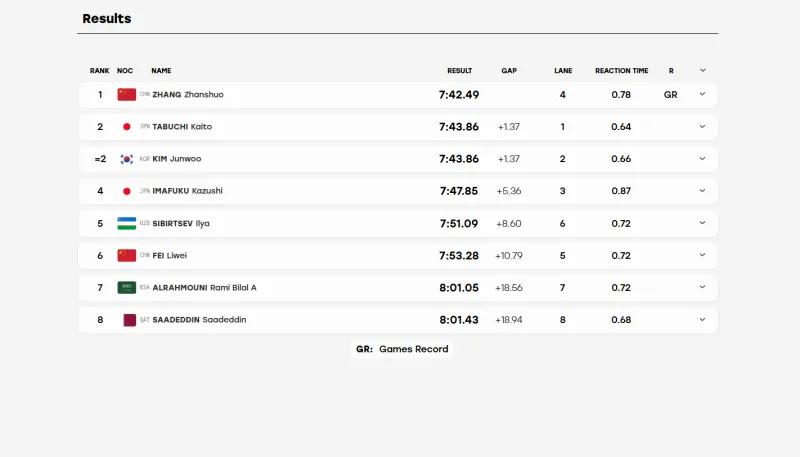The height and width of the screenshot is (457, 800).
Task: Click China flag beside ZHANG Zhanshuo
Action: 127,94
